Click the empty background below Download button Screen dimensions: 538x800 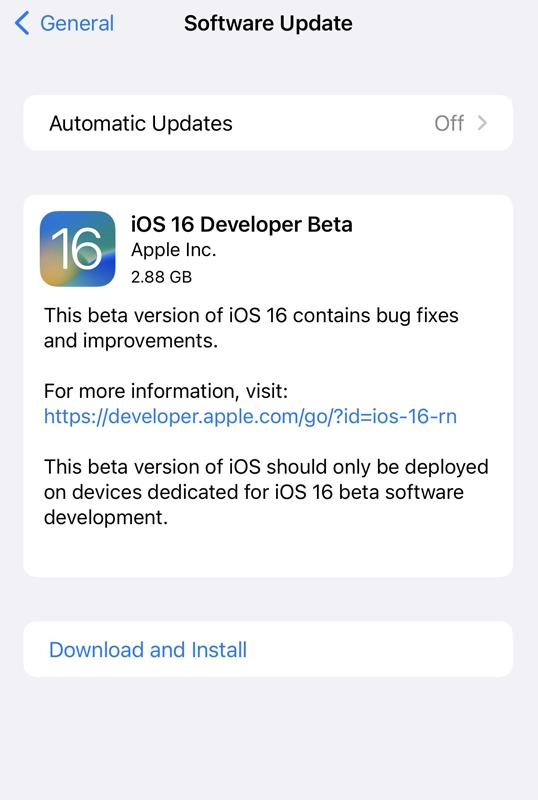269,738
